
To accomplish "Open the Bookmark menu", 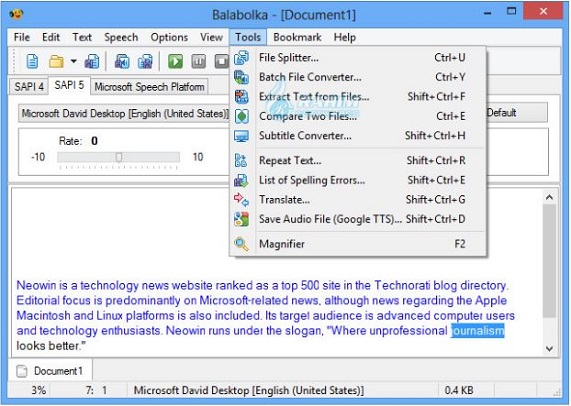I will click(297, 37).
